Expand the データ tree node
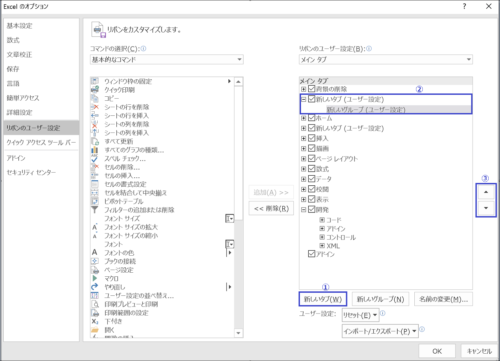 coord(304,179)
